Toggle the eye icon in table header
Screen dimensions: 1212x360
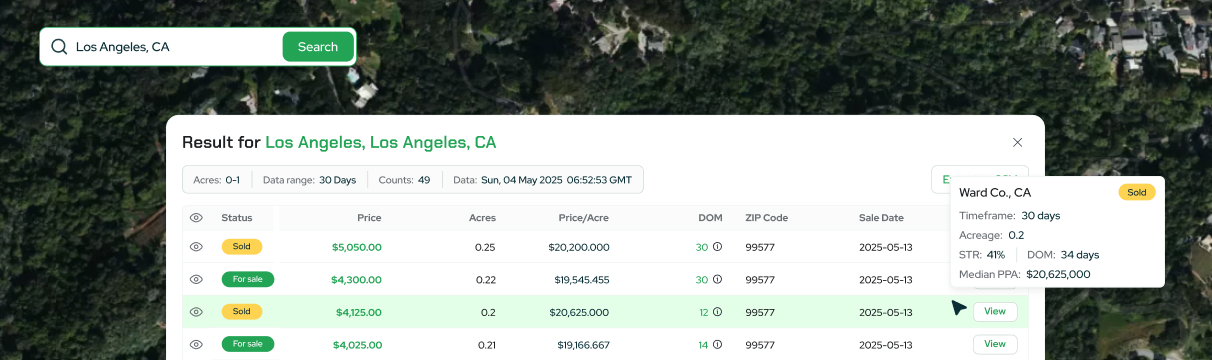click(196, 217)
